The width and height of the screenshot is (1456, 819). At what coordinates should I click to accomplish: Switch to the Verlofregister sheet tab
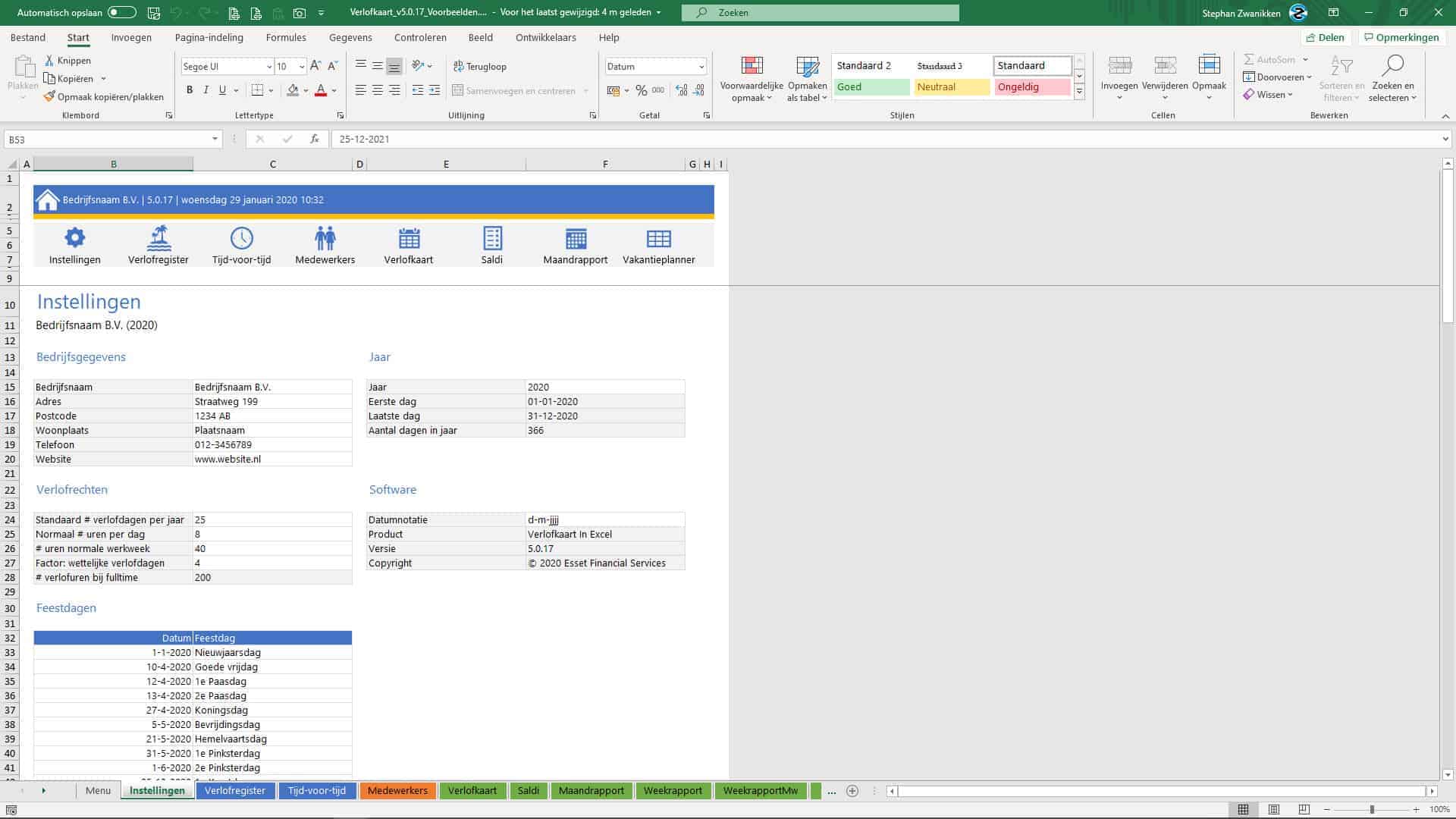tap(235, 790)
